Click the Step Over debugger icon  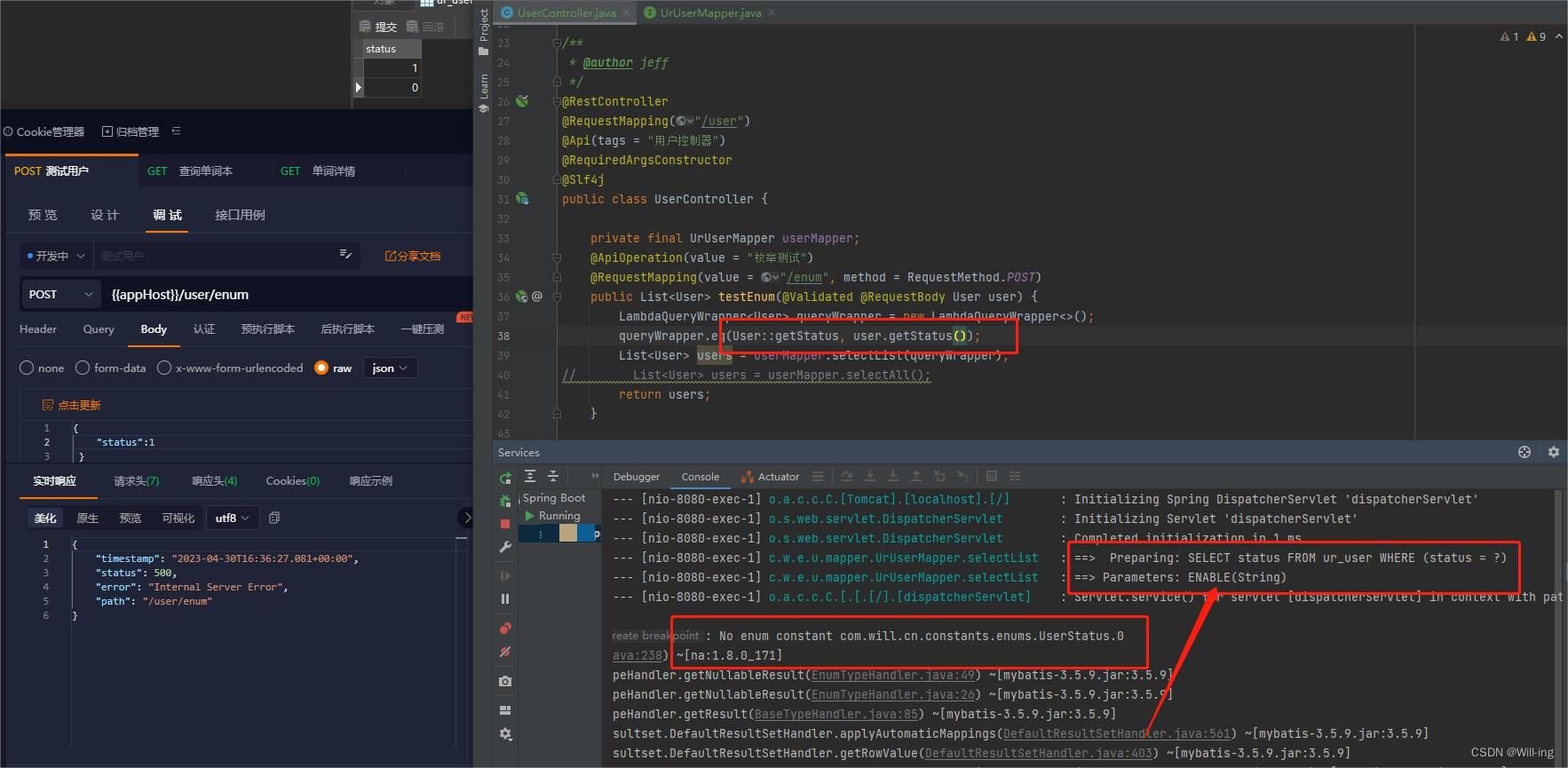pyautogui.click(x=847, y=476)
